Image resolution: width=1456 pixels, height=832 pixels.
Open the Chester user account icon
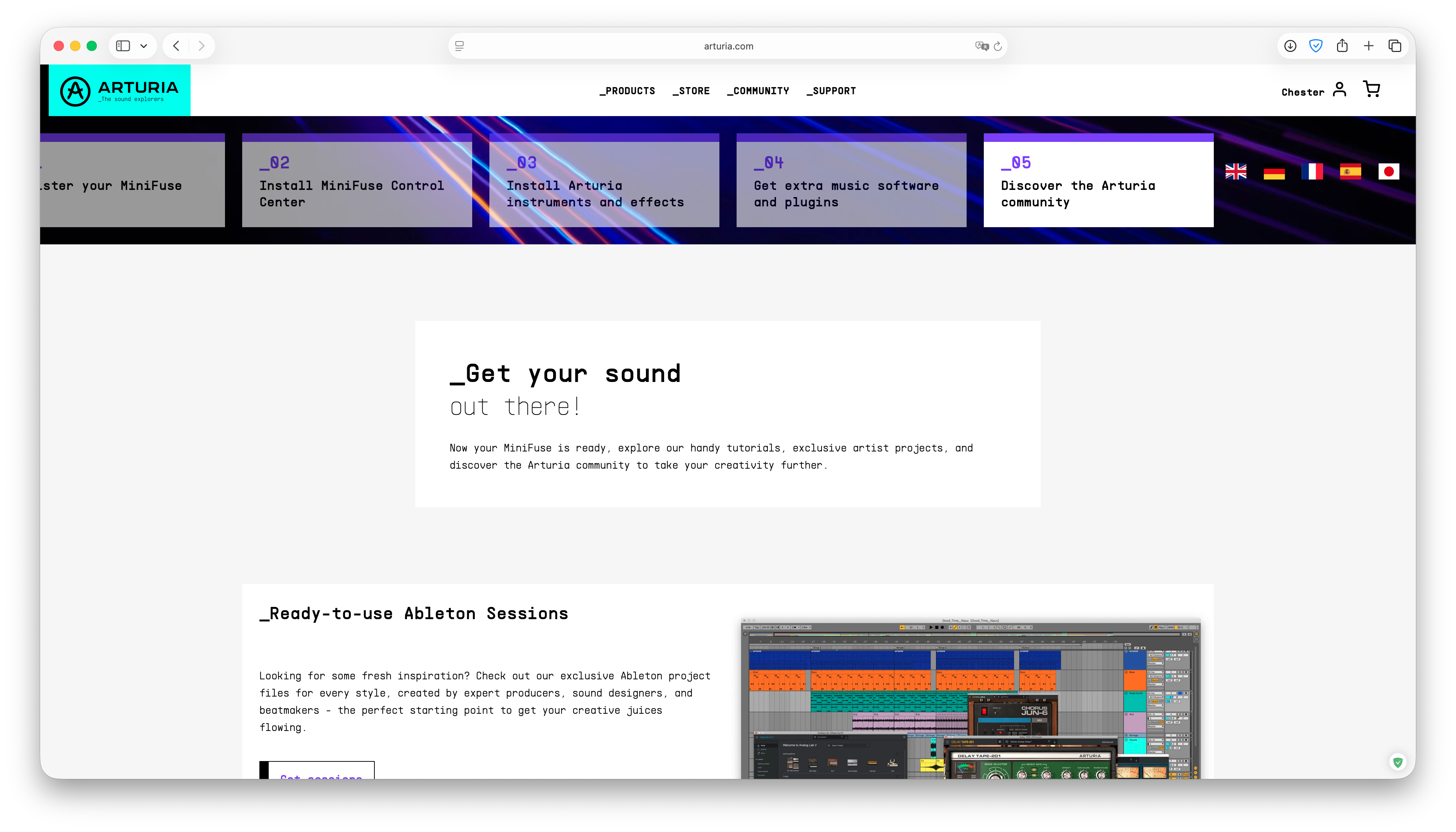(1339, 90)
